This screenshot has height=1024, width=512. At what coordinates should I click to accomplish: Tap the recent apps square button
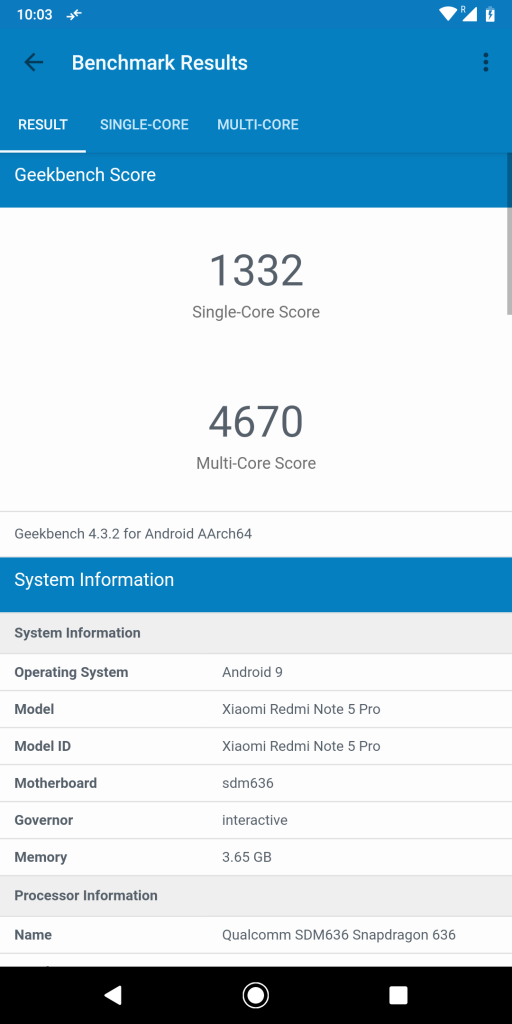pos(398,995)
